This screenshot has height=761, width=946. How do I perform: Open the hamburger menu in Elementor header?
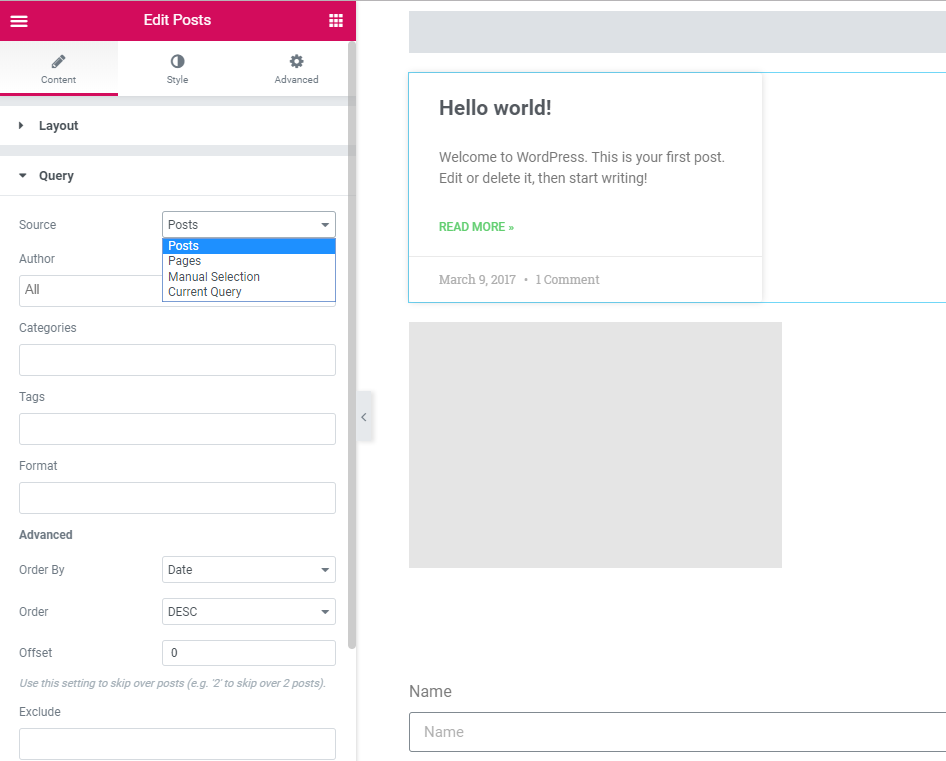click(x=19, y=21)
